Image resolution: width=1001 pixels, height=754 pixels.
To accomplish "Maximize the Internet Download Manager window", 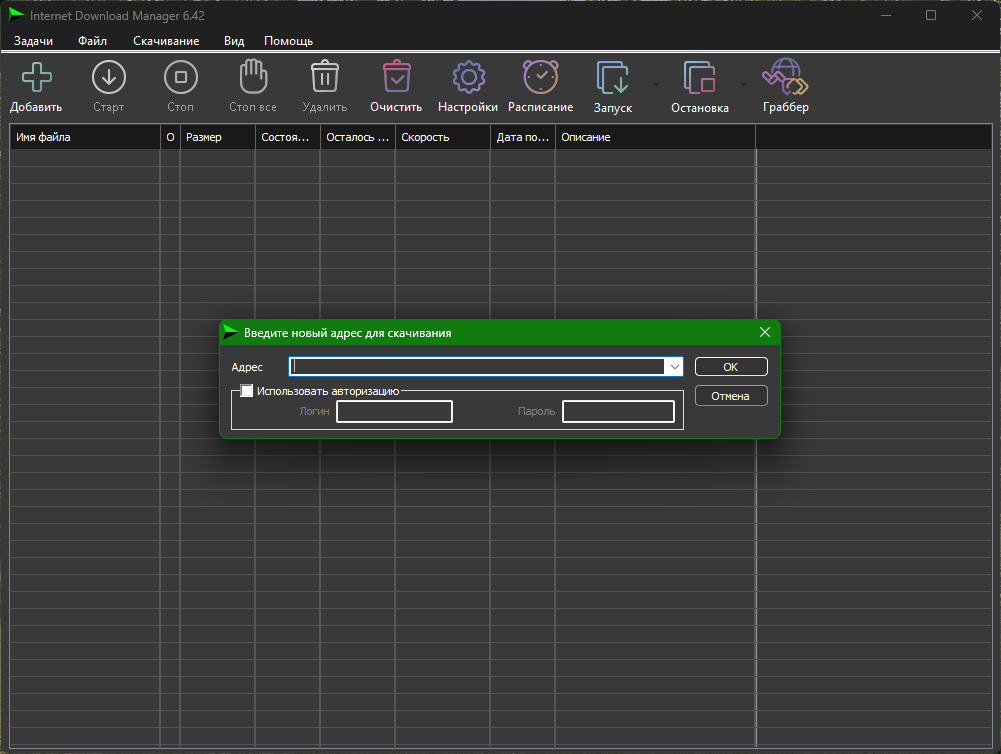I will pos(931,15).
